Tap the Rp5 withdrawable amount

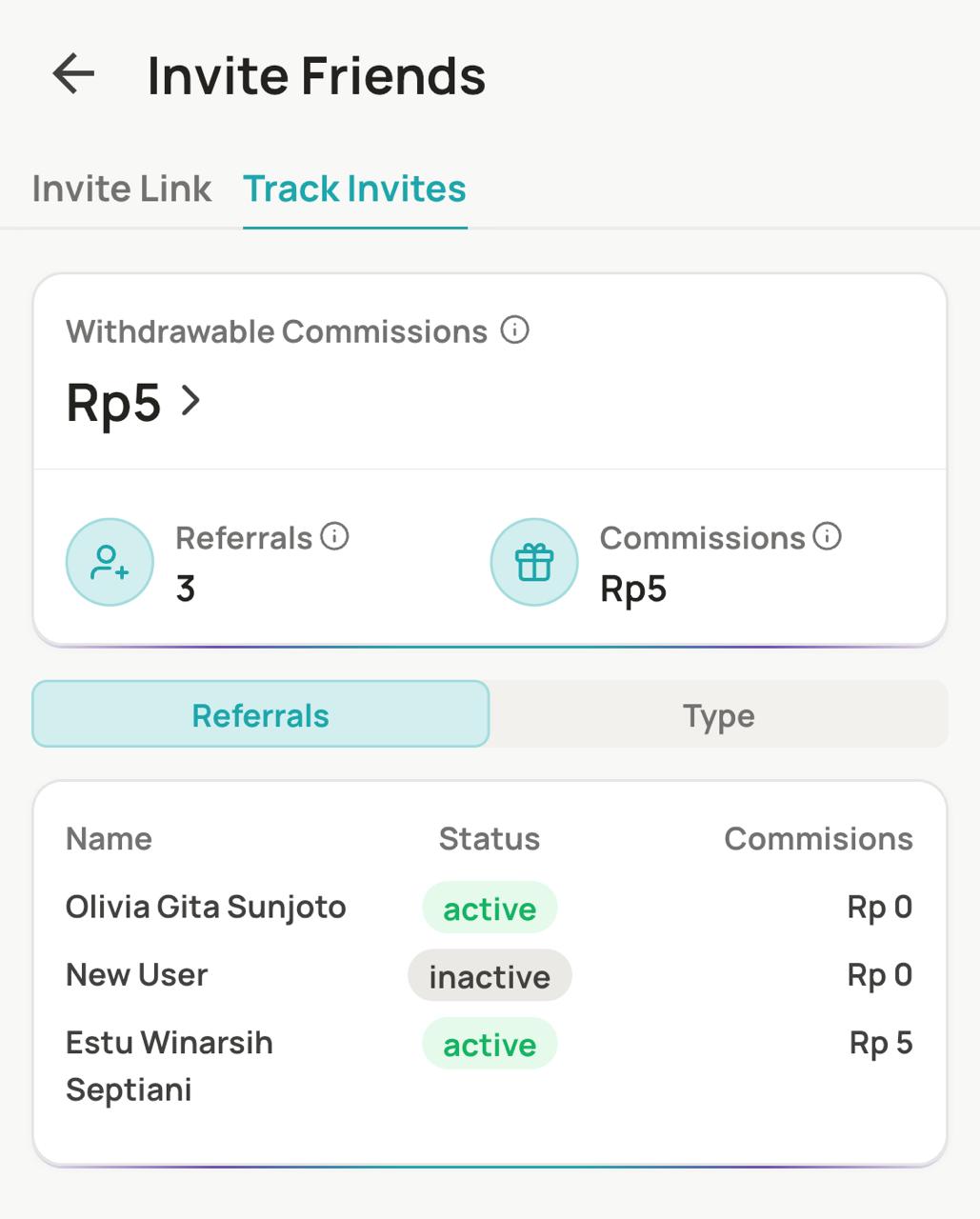[113, 402]
